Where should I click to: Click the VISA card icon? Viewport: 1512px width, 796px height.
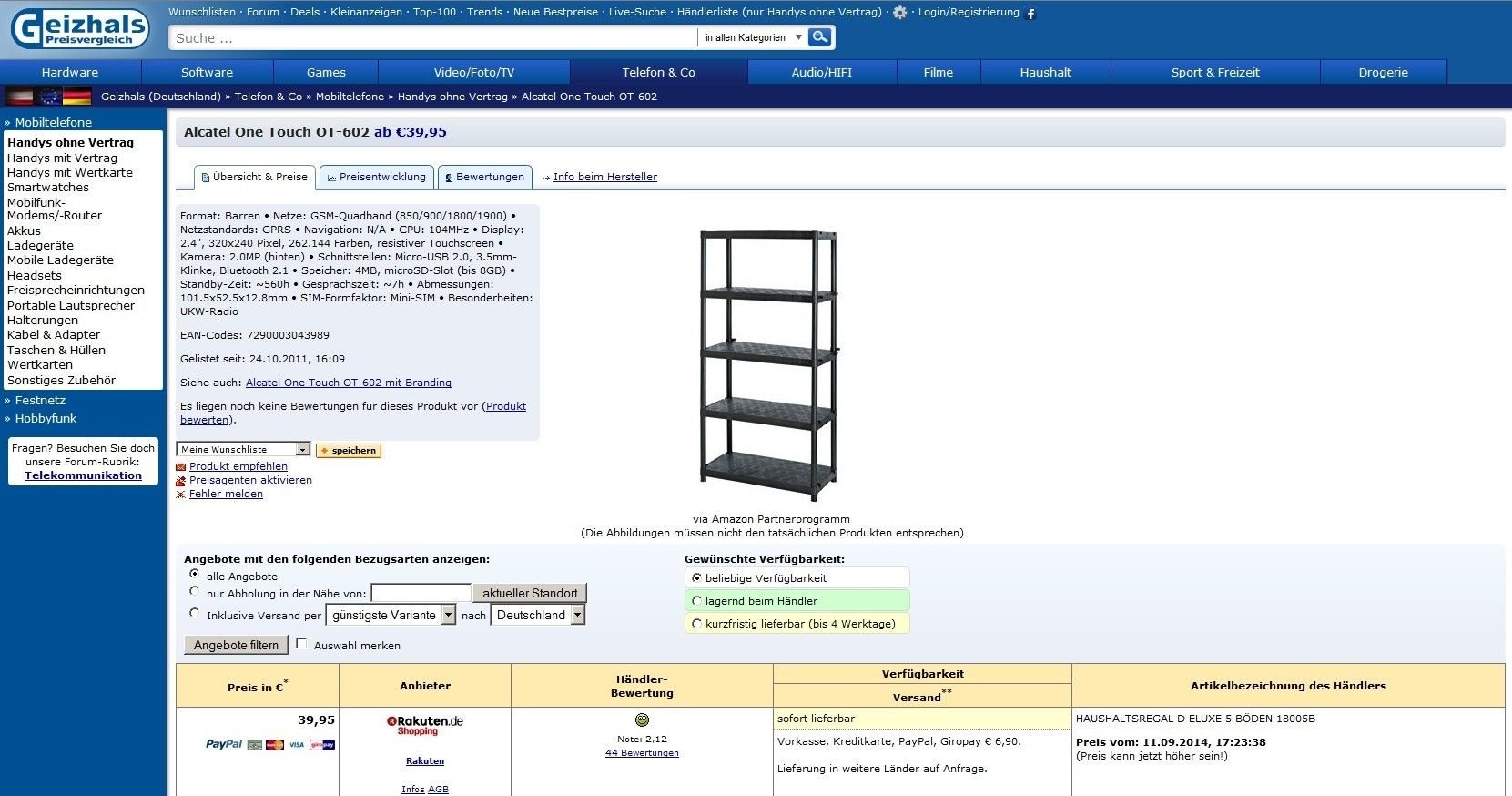tap(297, 745)
